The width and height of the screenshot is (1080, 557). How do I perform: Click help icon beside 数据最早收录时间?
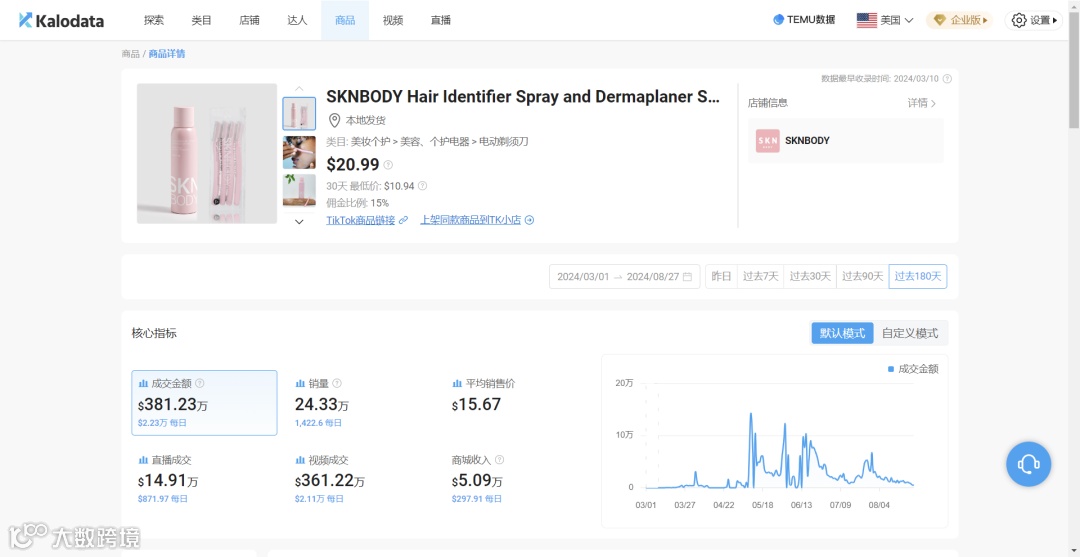947,78
